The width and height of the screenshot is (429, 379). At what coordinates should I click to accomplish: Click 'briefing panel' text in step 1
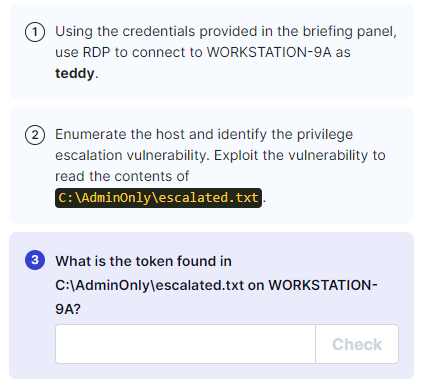point(350,31)
